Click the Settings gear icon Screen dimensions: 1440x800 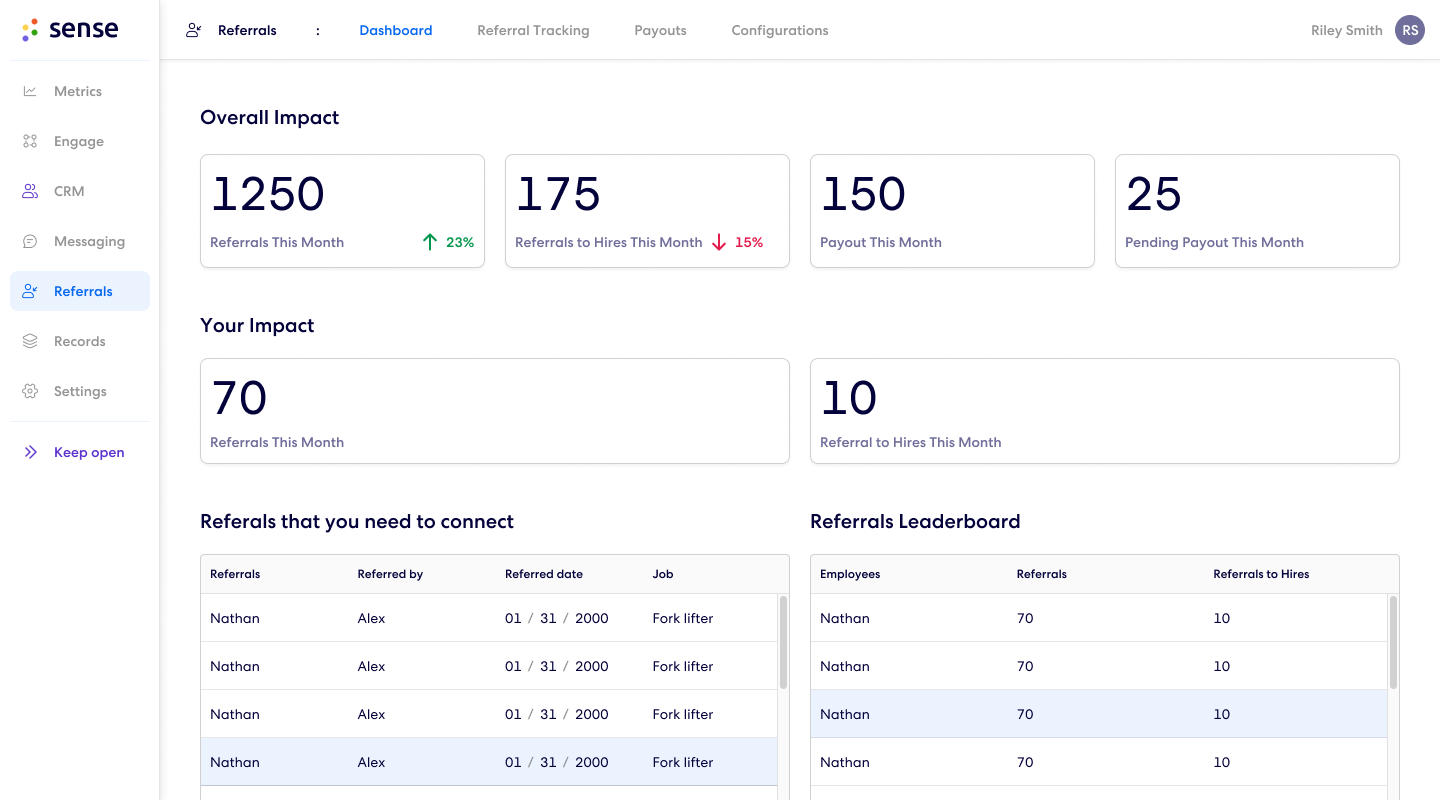[x=30, y=391]
